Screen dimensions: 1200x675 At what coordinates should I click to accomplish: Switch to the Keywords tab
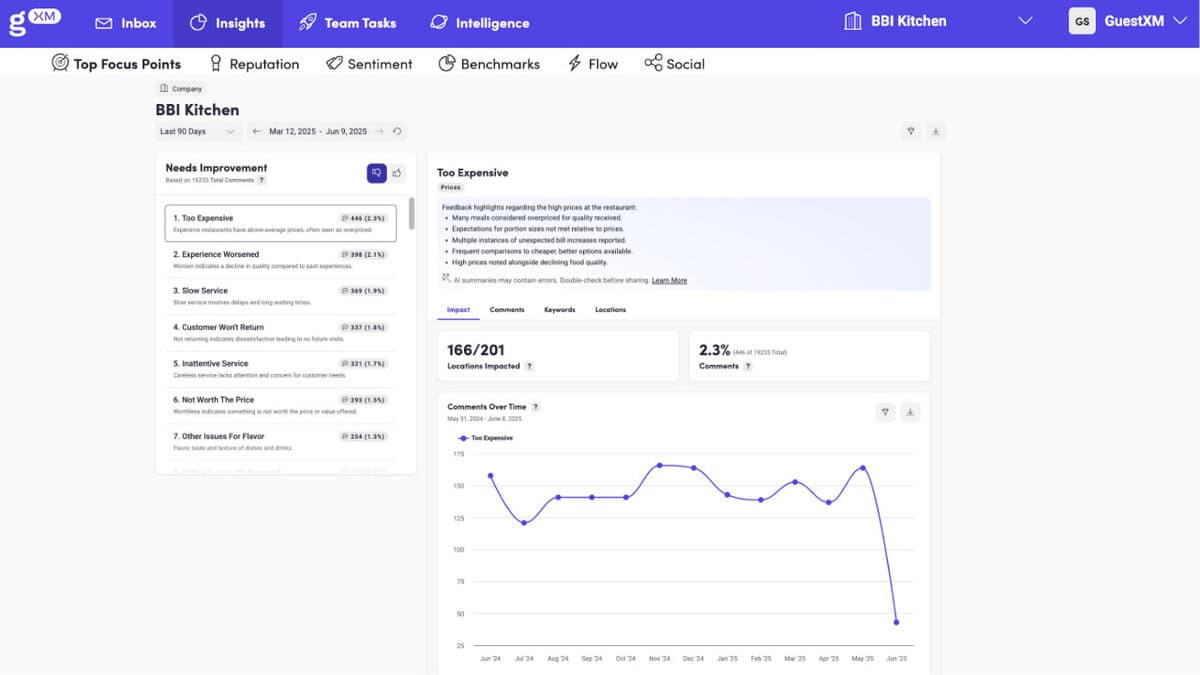pos(560,310)
